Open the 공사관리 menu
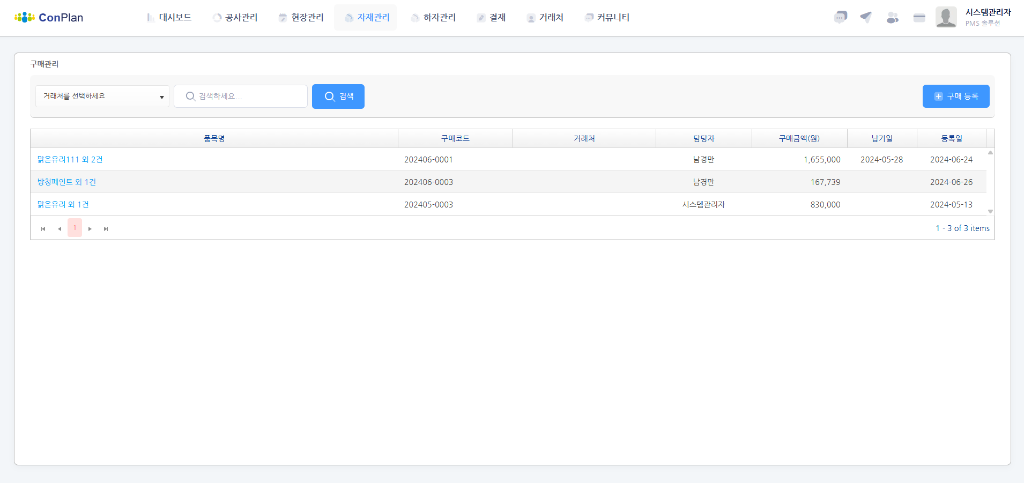This screenshot has height=483, width=1024. point(235,18)
